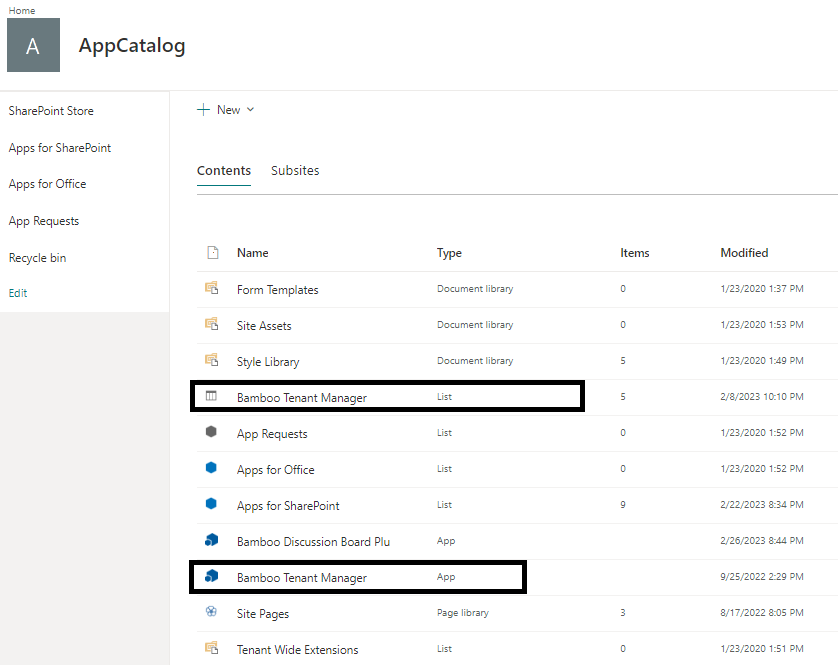Screen dimensions: 838x665
Task: Open the Site Assets library
Action: pos(264,326)
